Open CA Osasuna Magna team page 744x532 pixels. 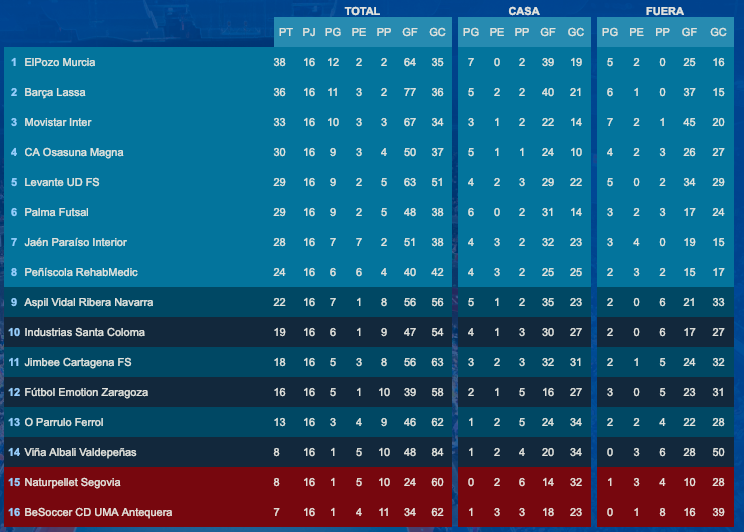tap(74, 152)
